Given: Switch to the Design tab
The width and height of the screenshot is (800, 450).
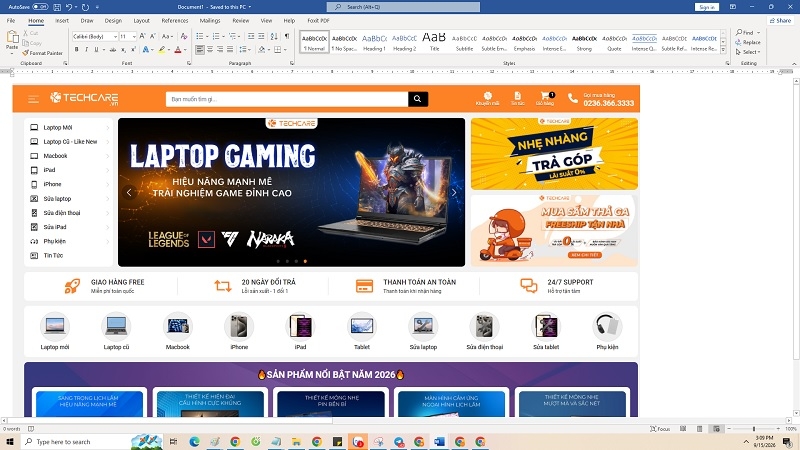Looking at the screenshot, I should (113, 21).
